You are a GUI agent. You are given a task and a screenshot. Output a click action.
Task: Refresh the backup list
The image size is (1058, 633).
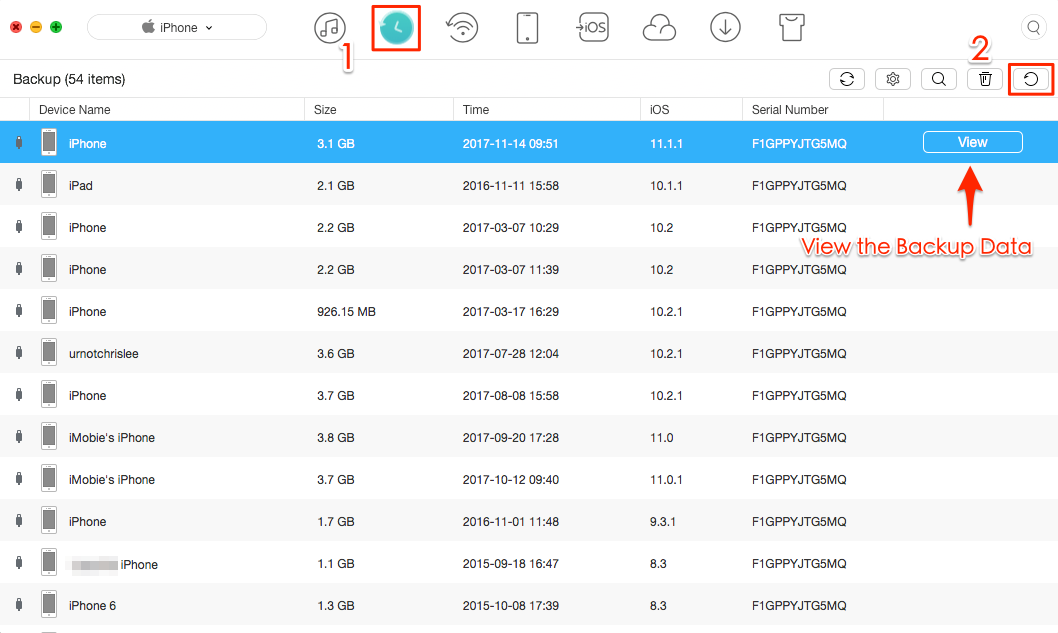[847, 79]
